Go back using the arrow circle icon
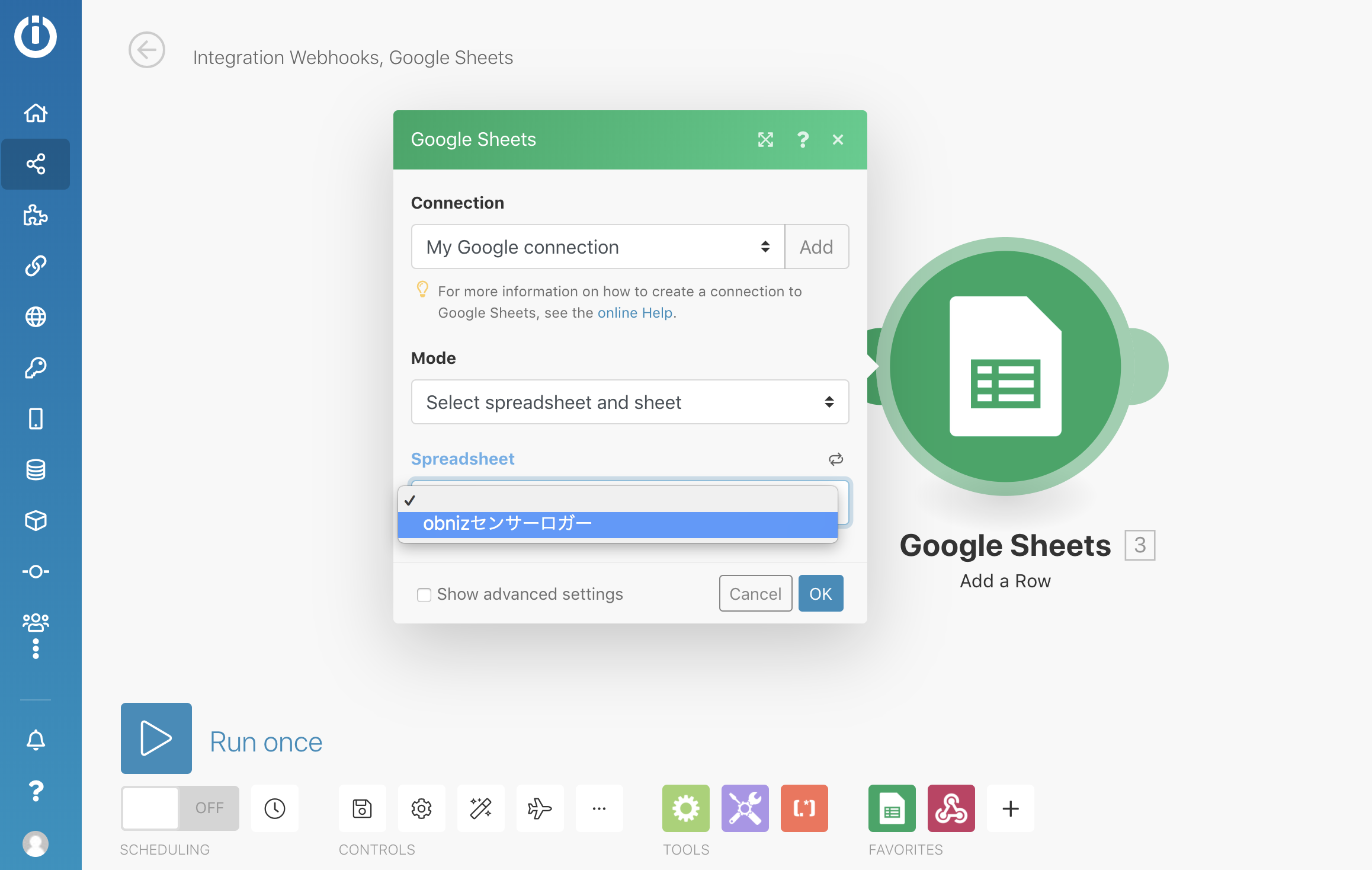 [x=146, y=50]
